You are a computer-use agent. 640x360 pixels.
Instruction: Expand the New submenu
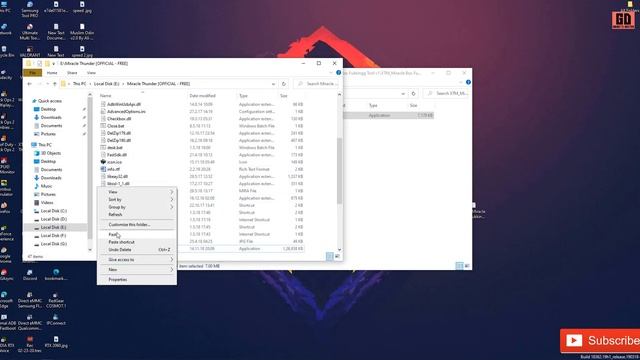pyautogui.click(x=137, y=269)
